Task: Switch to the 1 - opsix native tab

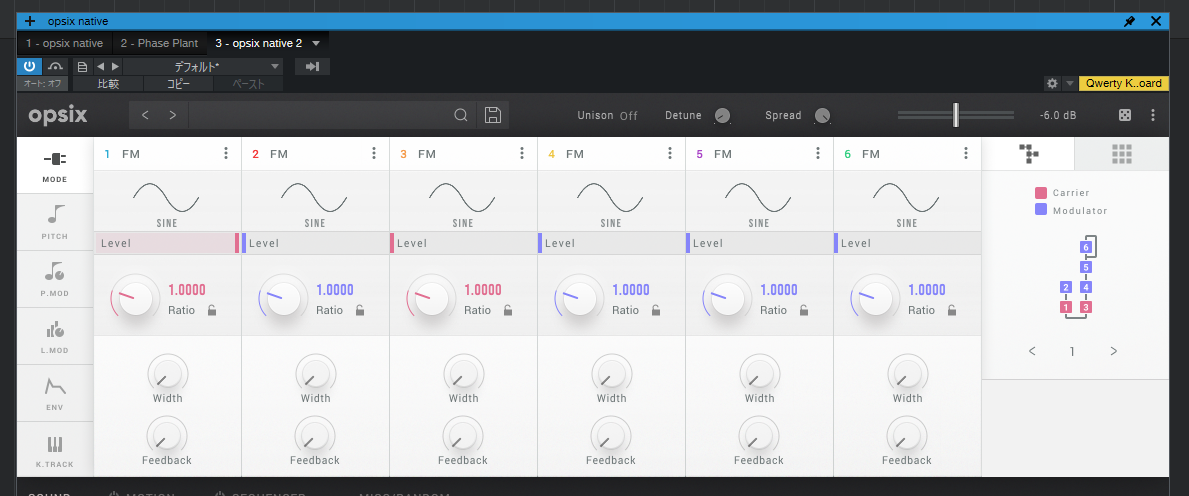Action: pos(64,43)
